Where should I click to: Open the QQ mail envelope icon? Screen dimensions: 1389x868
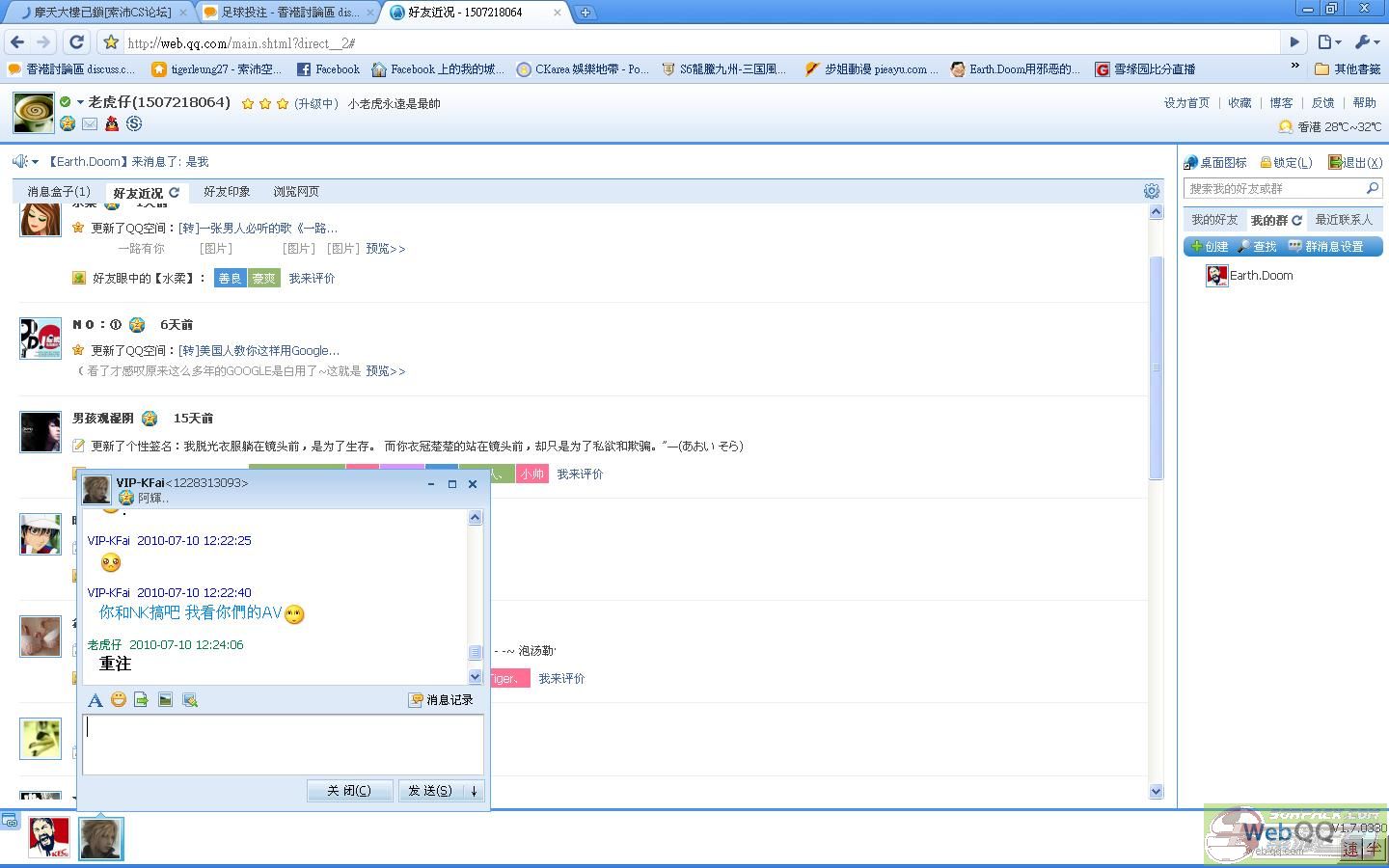pyautogui.click(x=90, y=123)
